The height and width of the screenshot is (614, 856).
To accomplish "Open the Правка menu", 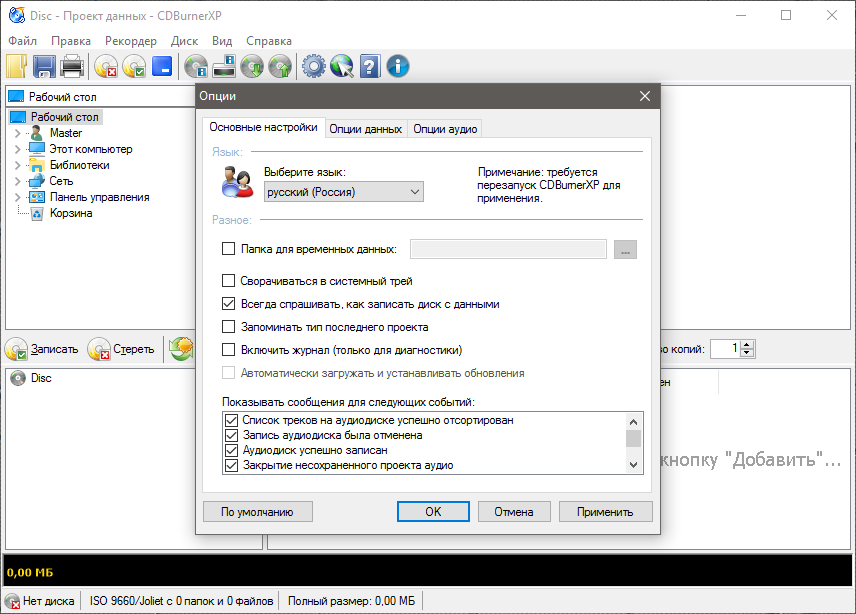I will [x=71, y=41].
